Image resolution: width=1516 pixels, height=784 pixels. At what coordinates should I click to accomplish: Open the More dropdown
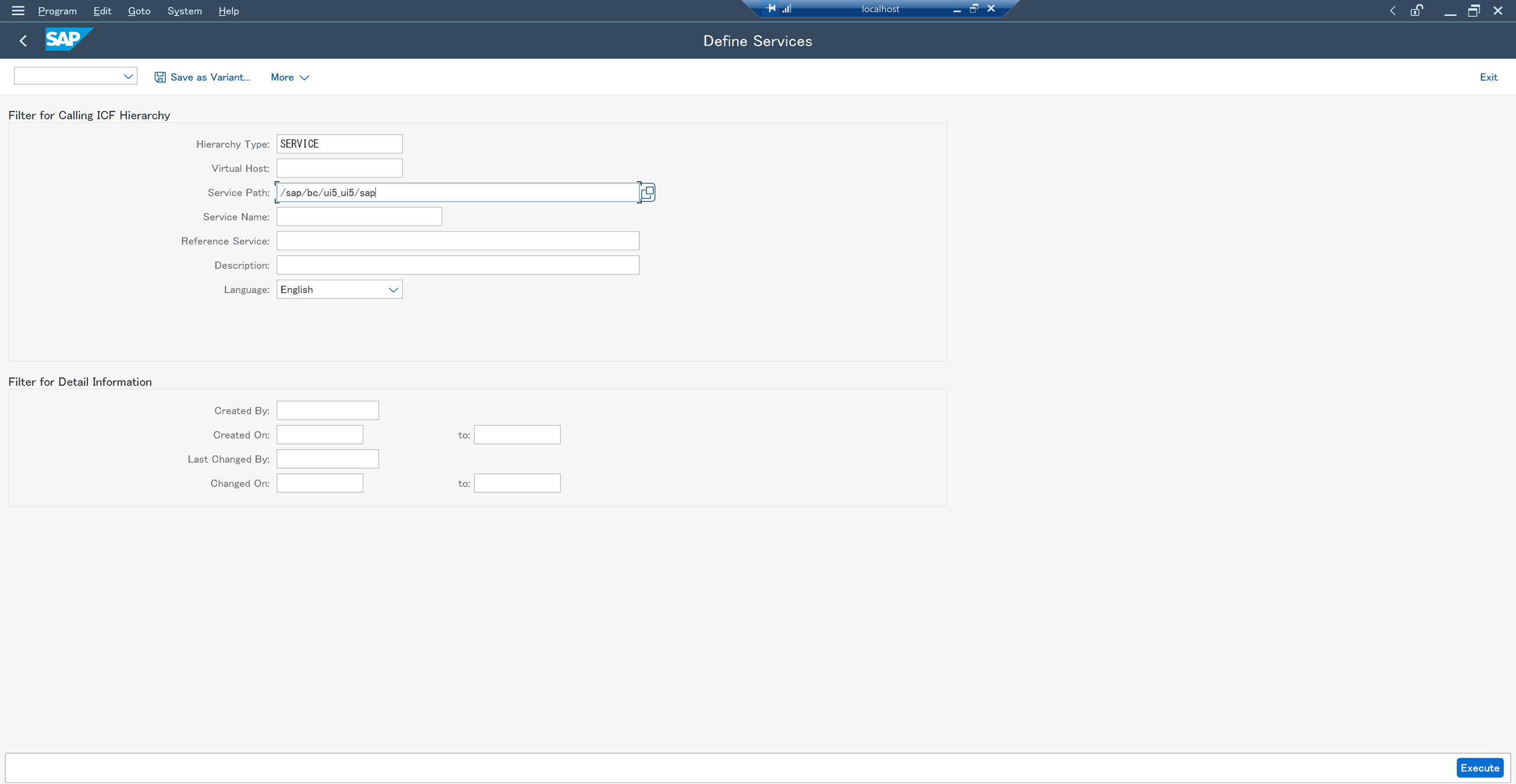289,77
